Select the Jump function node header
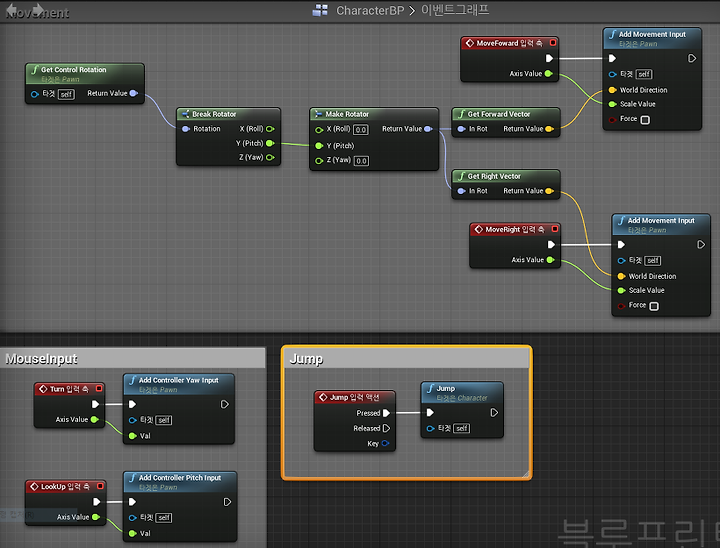Viewport: 720px width, 548px height. tap(462, 393)
